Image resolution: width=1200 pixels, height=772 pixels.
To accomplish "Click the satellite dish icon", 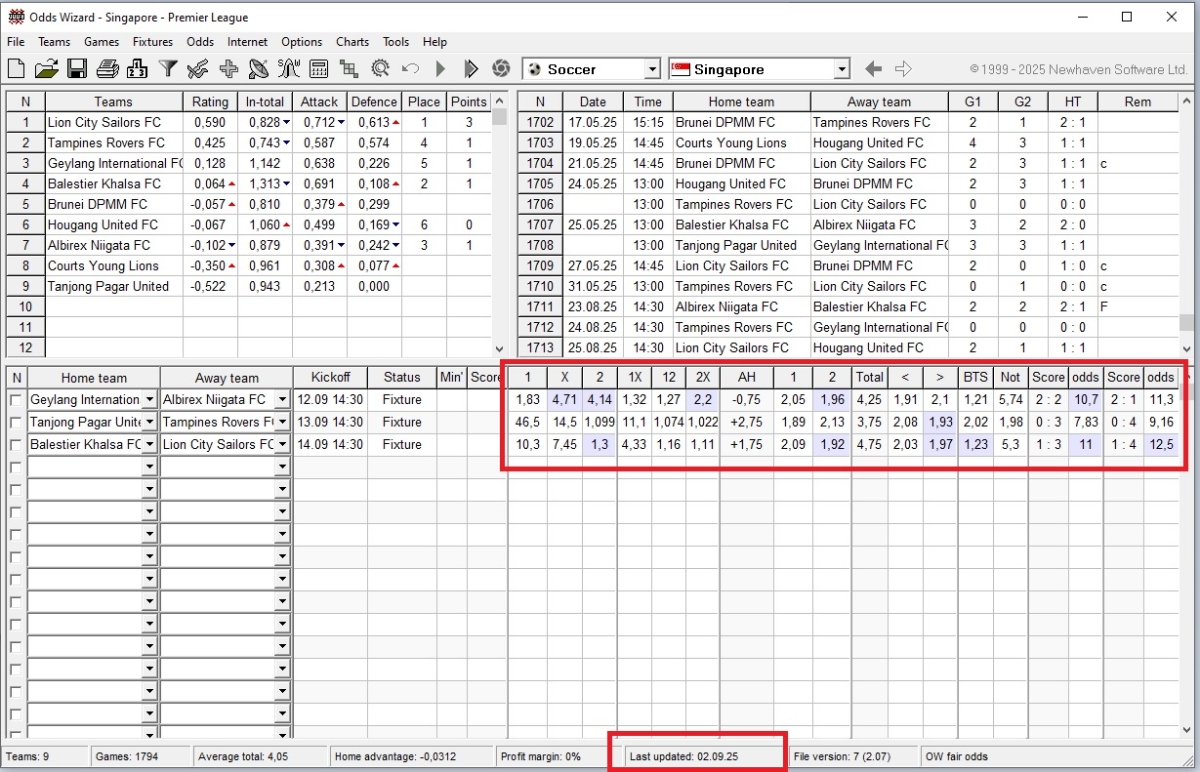I will coord(259,69).
